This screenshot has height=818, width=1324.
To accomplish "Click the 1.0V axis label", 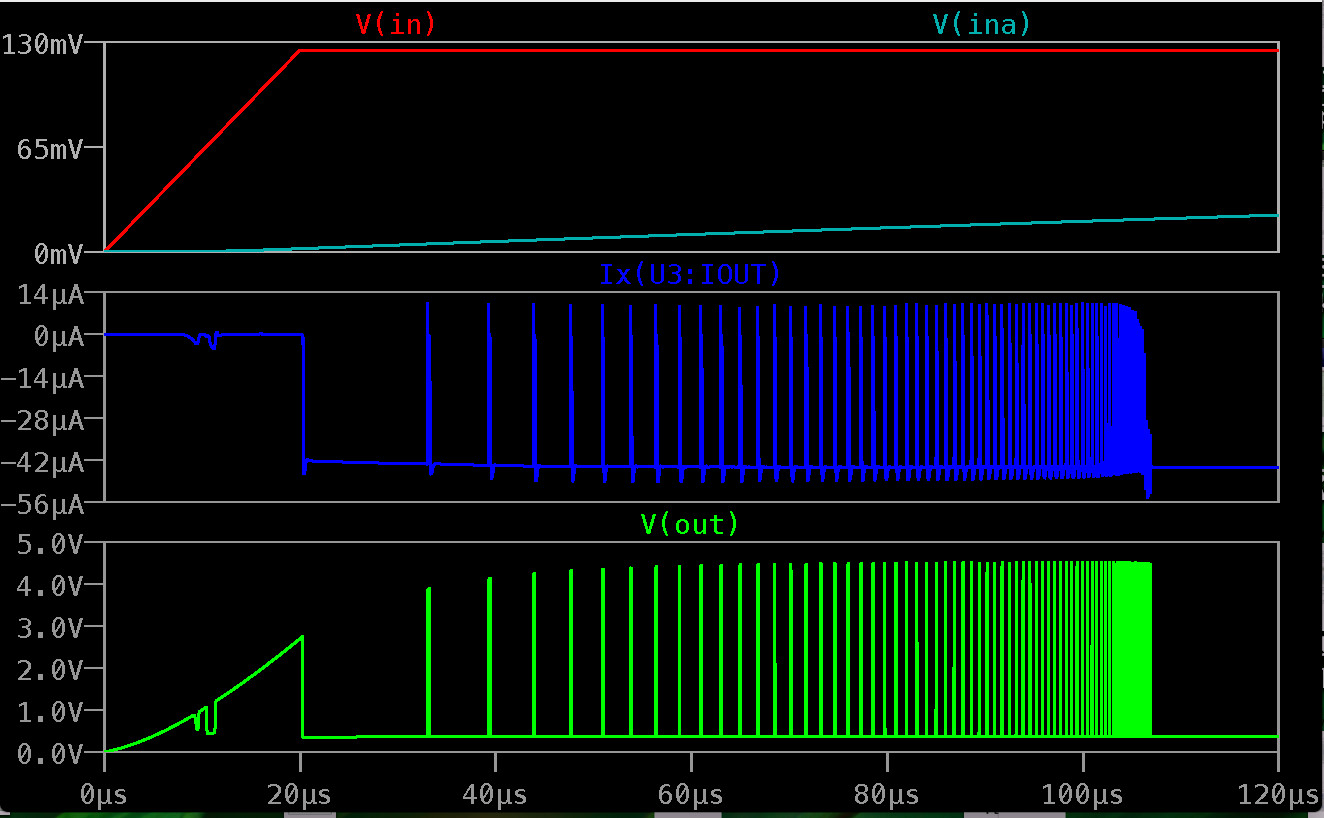I will point(48,712).
